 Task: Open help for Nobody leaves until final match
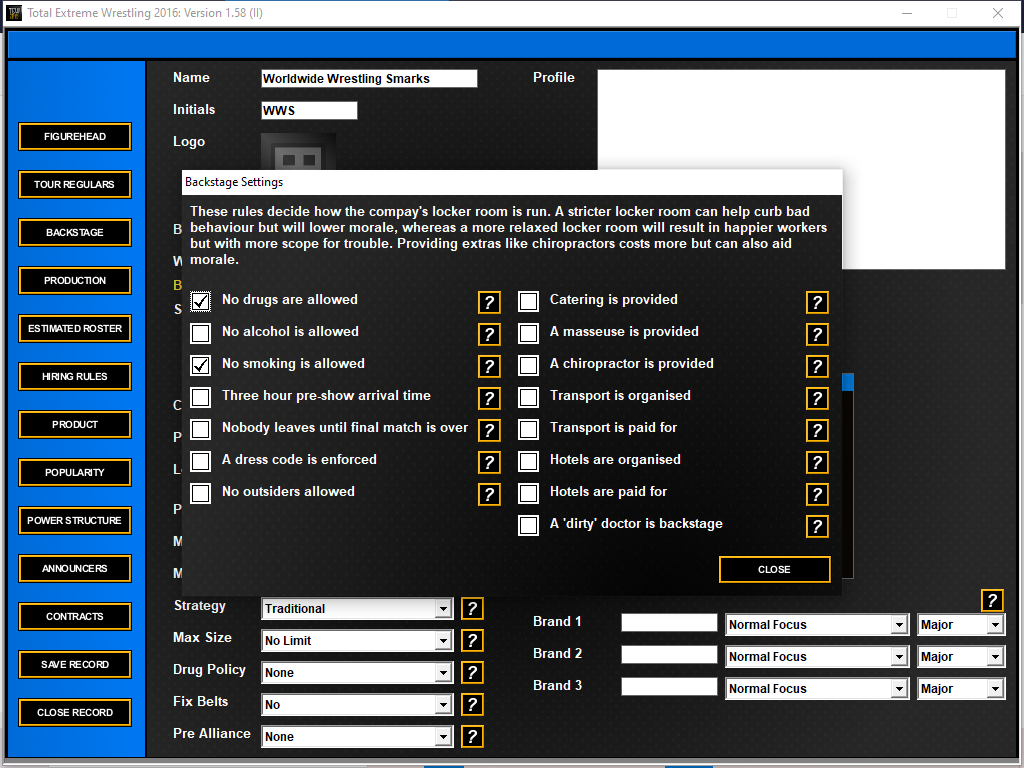[489, 430]
